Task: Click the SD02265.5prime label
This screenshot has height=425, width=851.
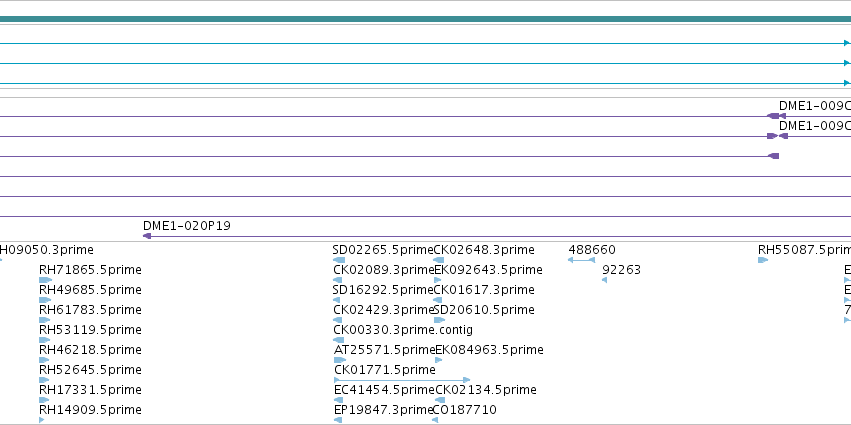Action: pos(383,250)
